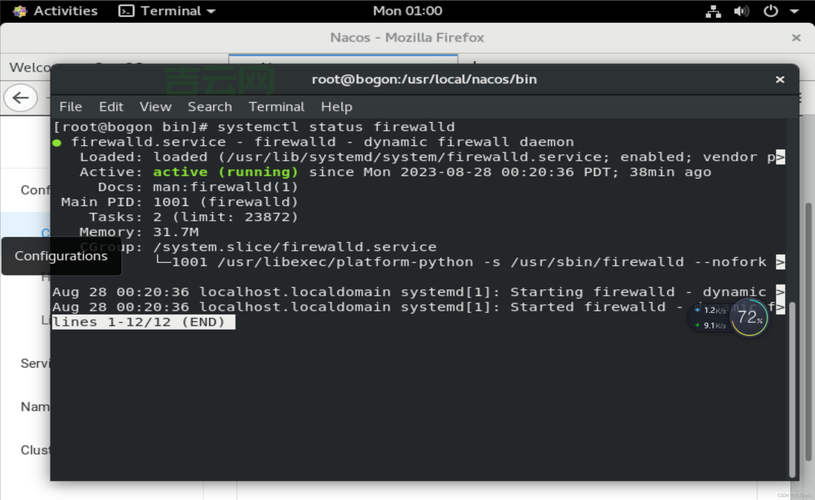The image size is (815, 500).
Task: Open the View menu in terminal
Action: tap(155, 107)
